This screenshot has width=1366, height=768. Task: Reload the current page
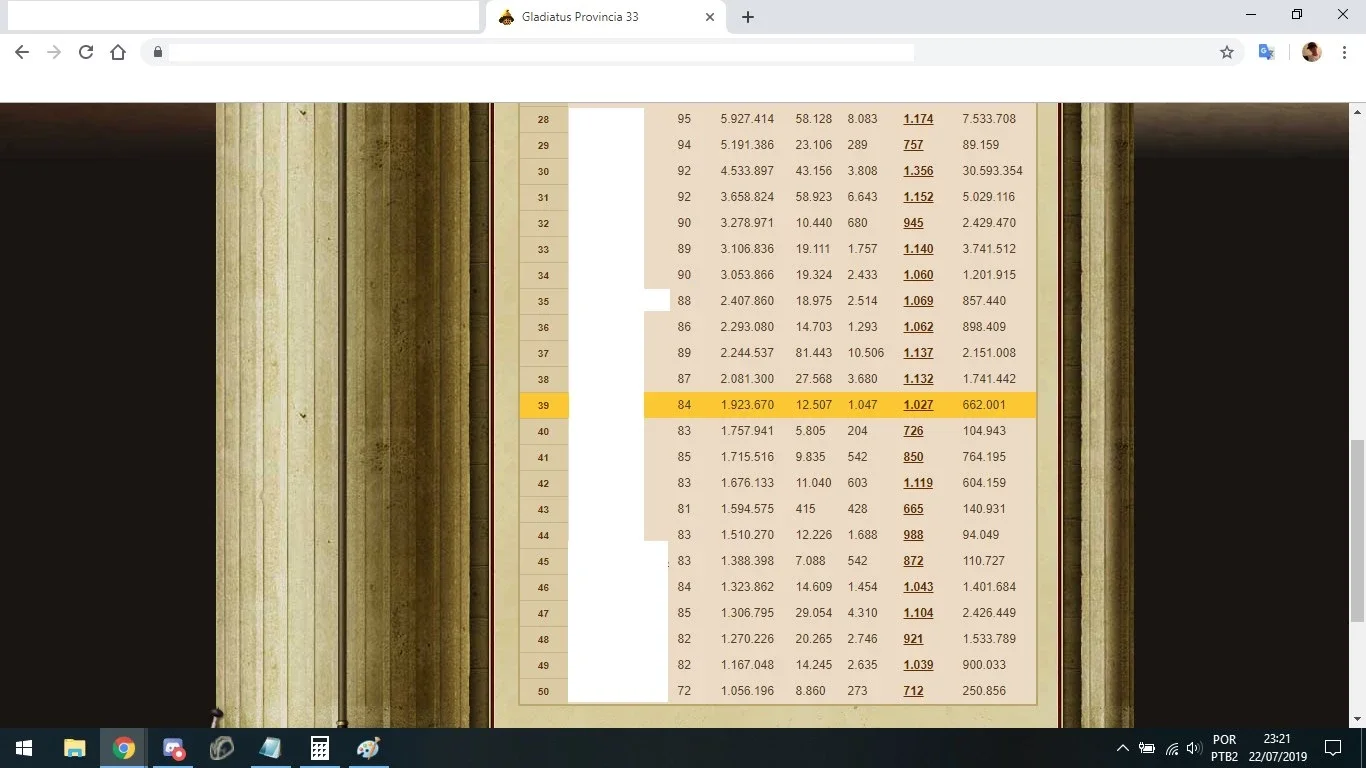pyautogui.click(x=86, y=52)
